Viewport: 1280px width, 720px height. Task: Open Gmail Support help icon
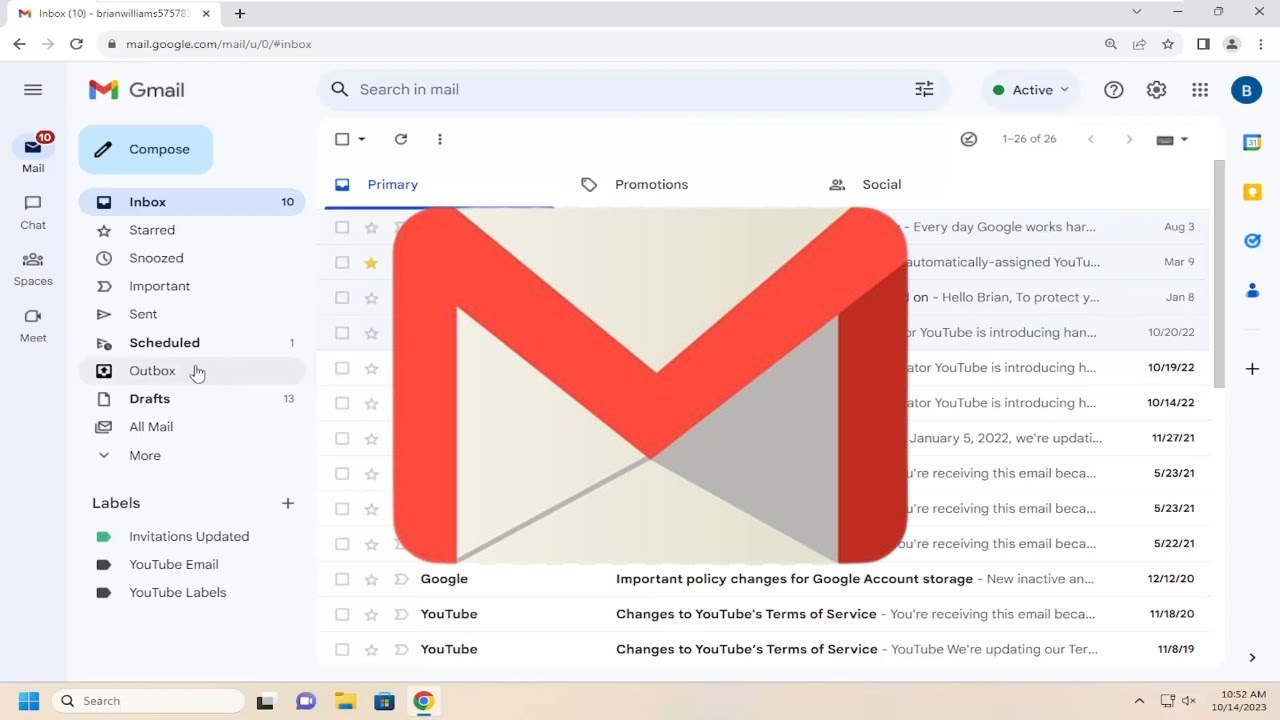click(x=1114, y=90)
